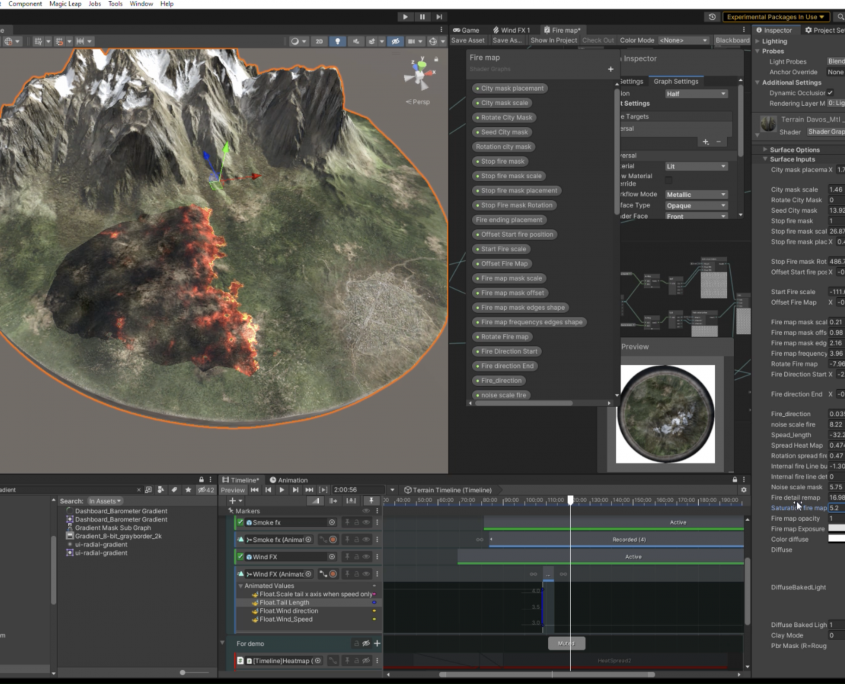Click the add track plus icon in Timeline

point(233,500)
